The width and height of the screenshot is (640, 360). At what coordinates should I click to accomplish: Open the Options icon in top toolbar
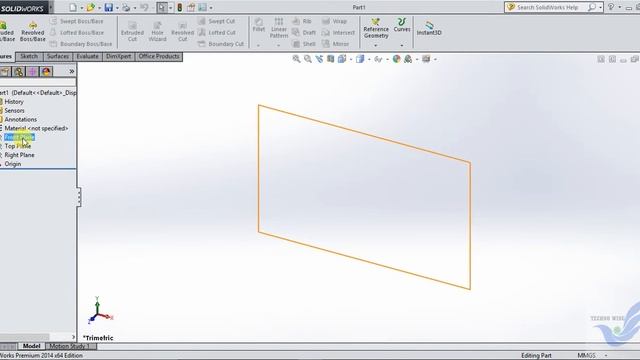click(x=202, y=7)
